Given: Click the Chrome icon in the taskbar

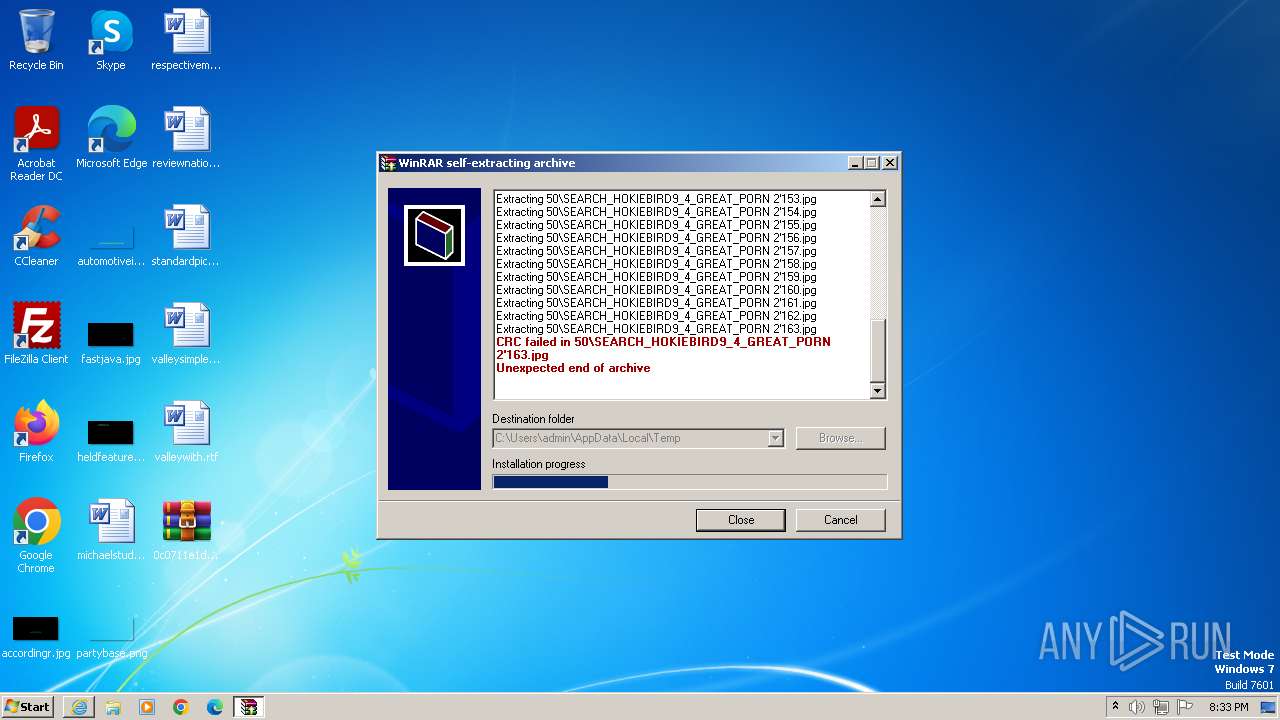Looking at the screenshot, I should click(x=181, y=707).
